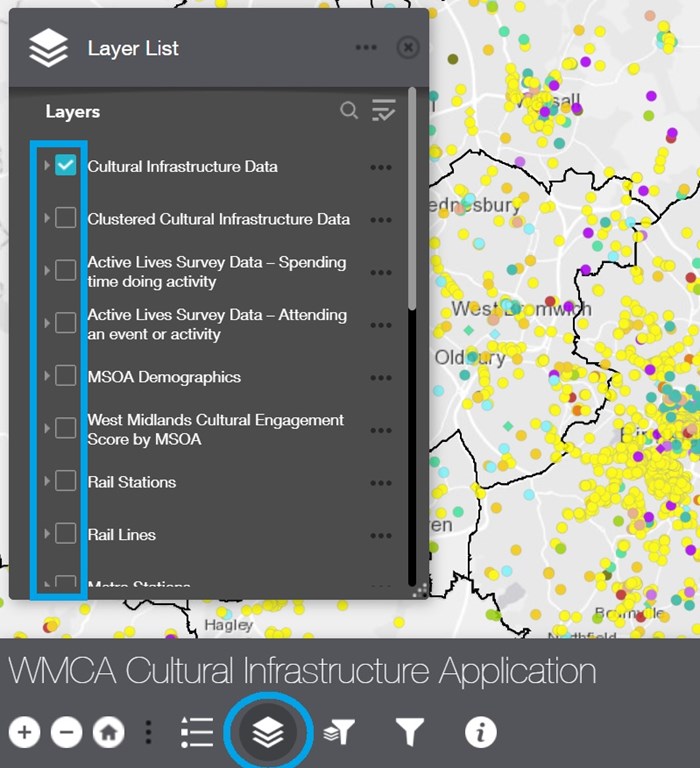The width and height of the screenshot is (700, 768).
Task: Open the Rail Stations layer options menu
Action: [380, 483]
